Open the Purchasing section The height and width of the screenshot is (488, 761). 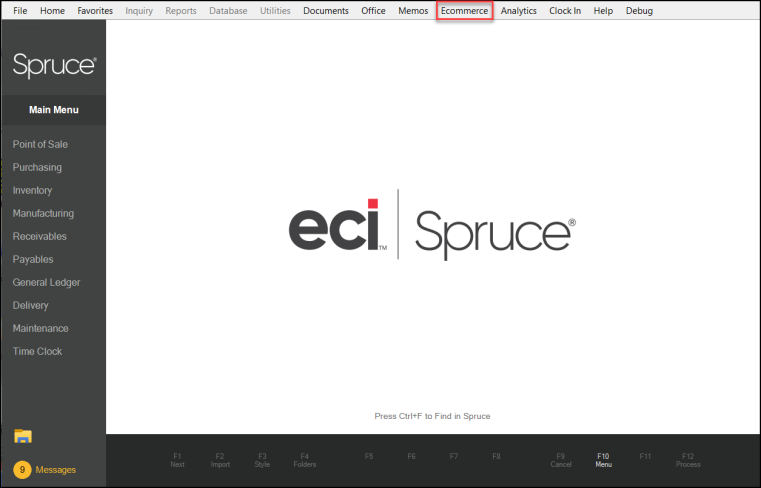tap(37, 168)
